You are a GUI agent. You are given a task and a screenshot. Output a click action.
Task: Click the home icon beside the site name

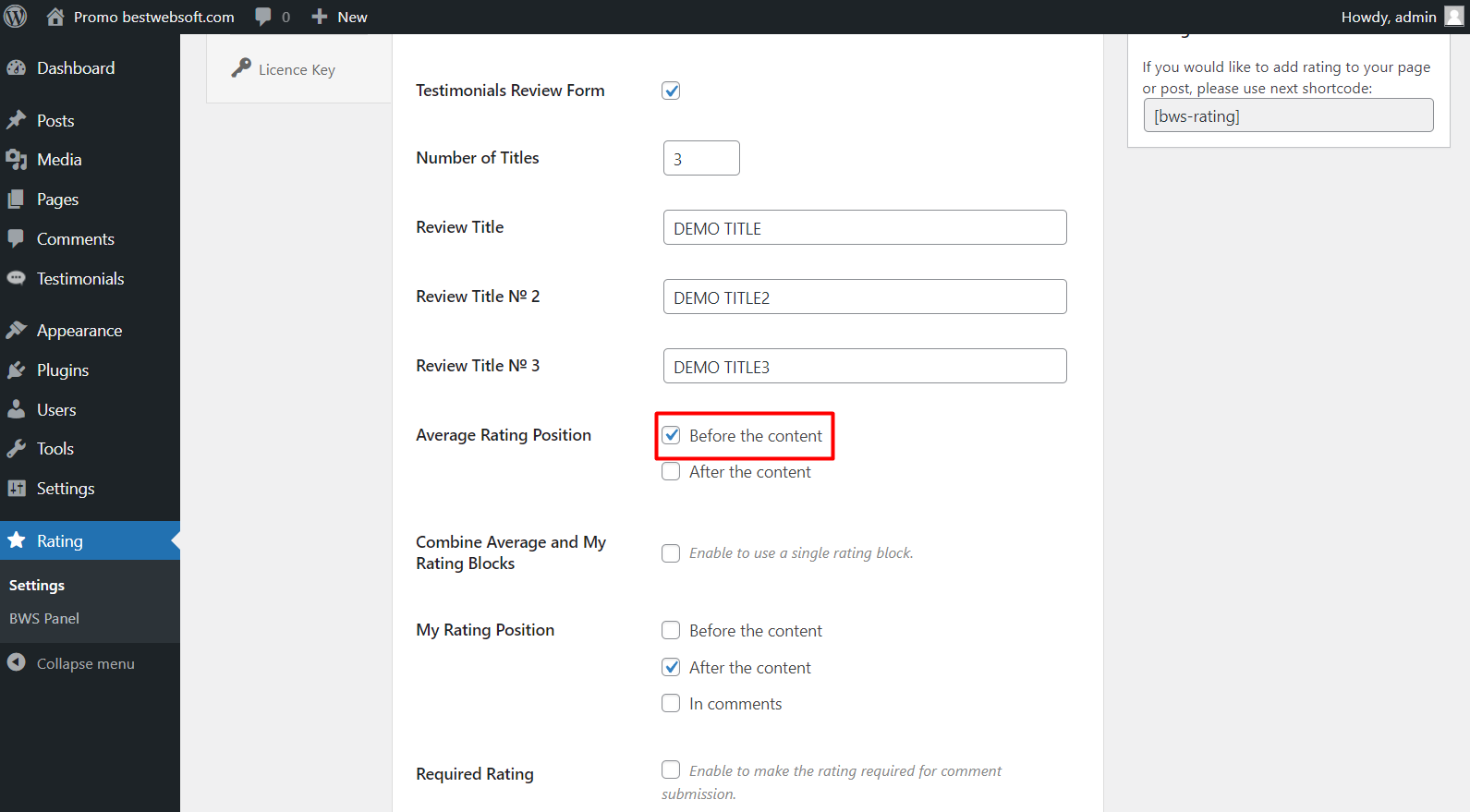coord(55,17)
